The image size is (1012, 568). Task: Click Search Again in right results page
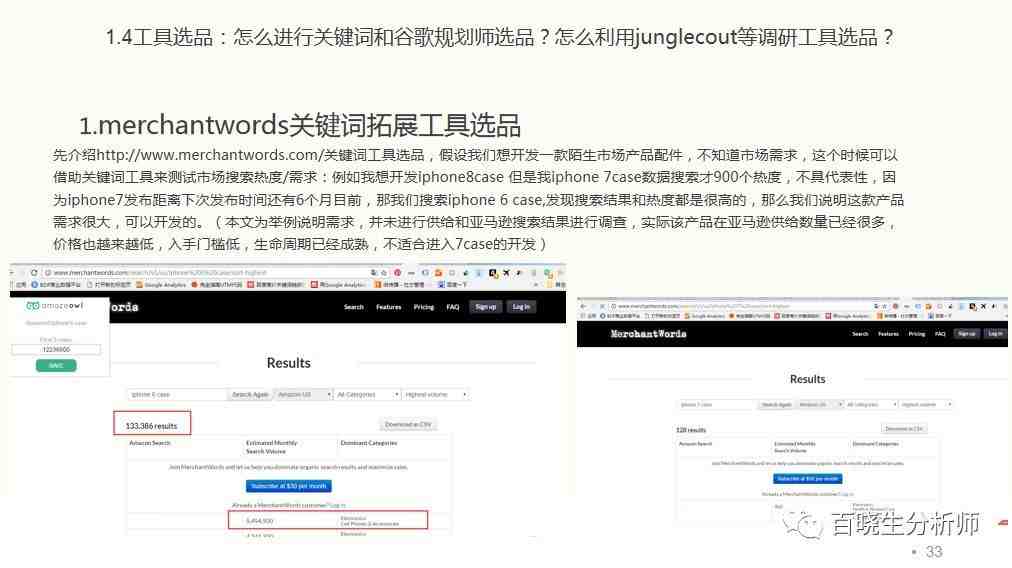click(776, 405)
